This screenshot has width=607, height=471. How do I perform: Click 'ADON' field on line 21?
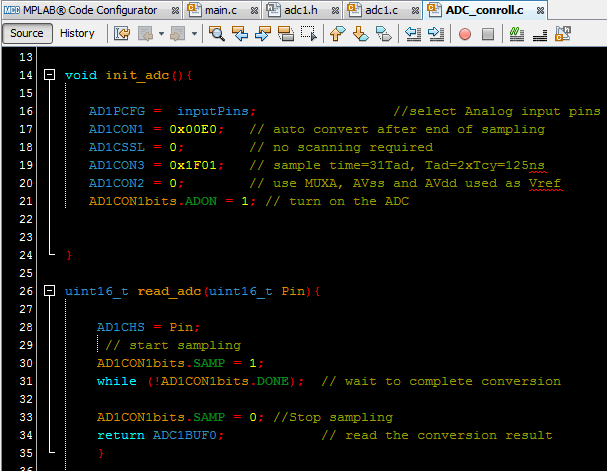201,201
